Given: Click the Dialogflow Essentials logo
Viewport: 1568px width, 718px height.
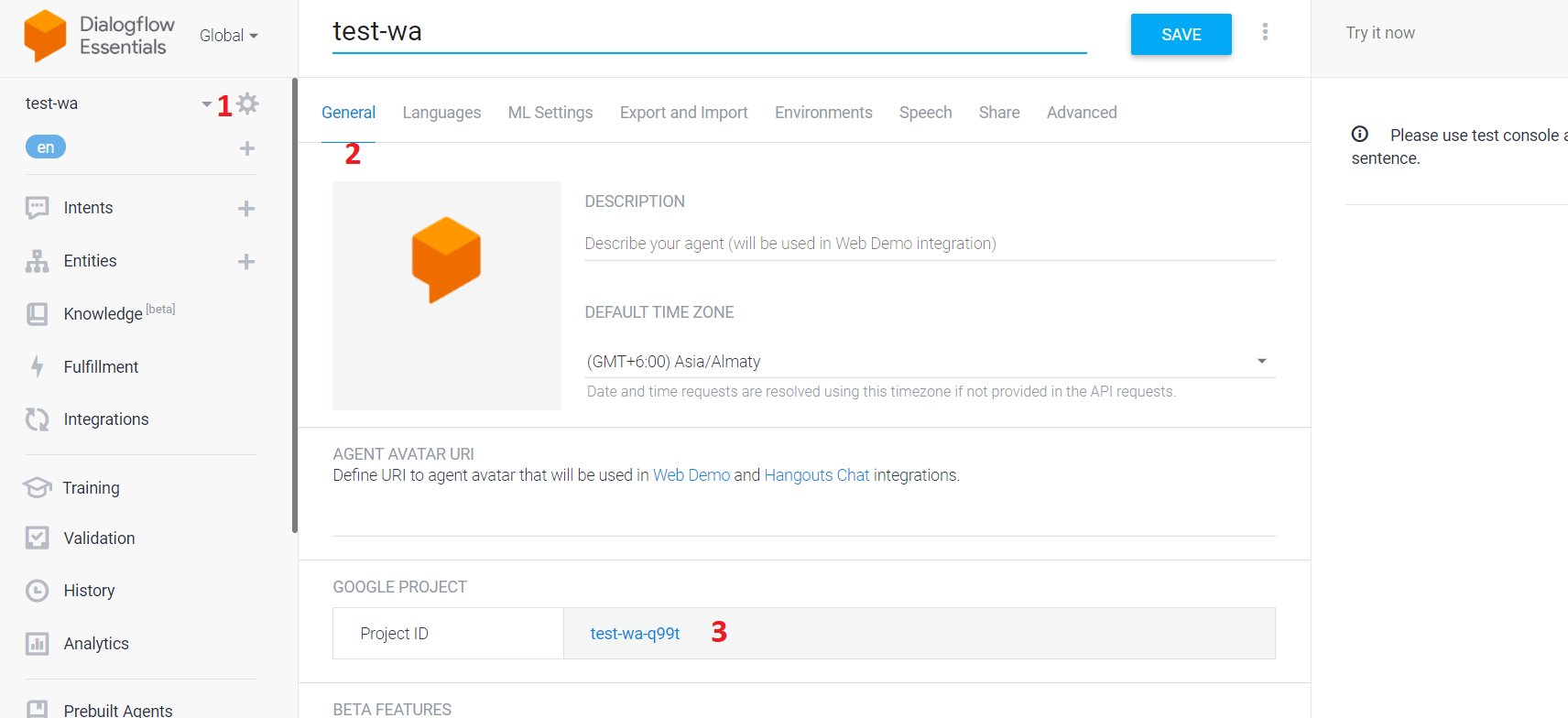Looking at the screenshot, I should (99, 36).
